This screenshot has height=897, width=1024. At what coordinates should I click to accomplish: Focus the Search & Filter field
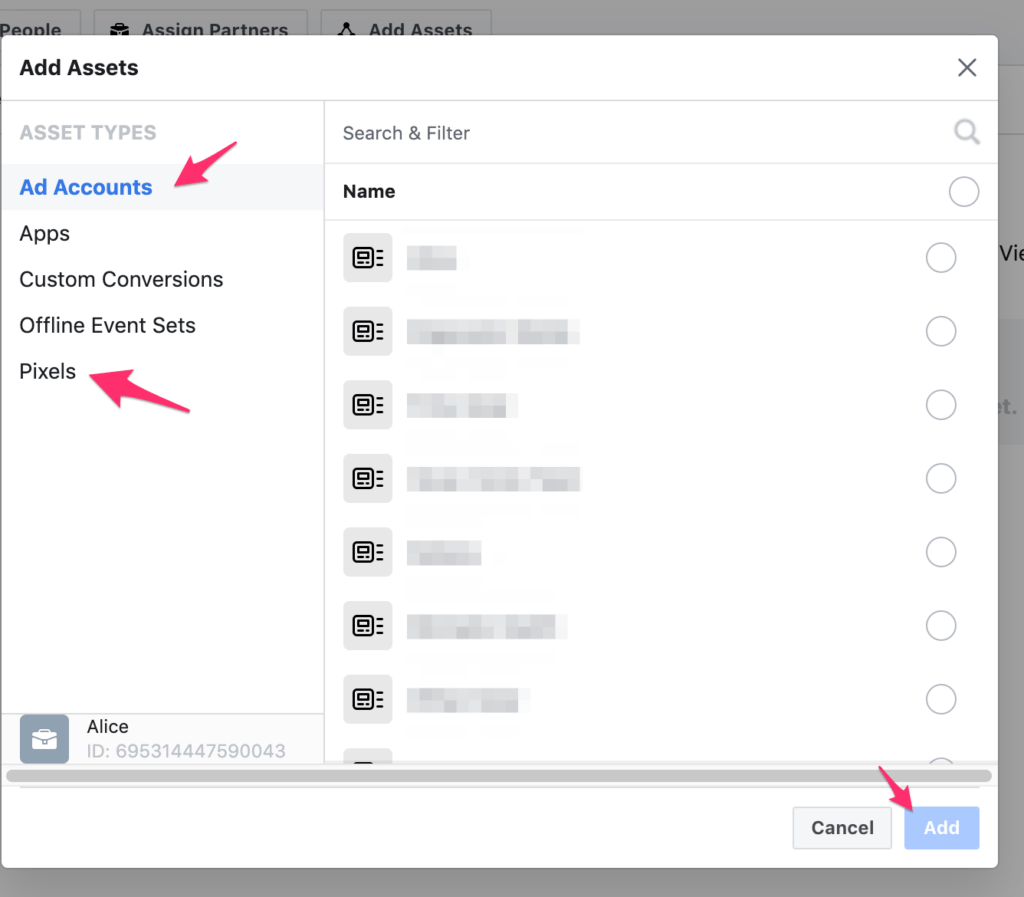point(640,133)
